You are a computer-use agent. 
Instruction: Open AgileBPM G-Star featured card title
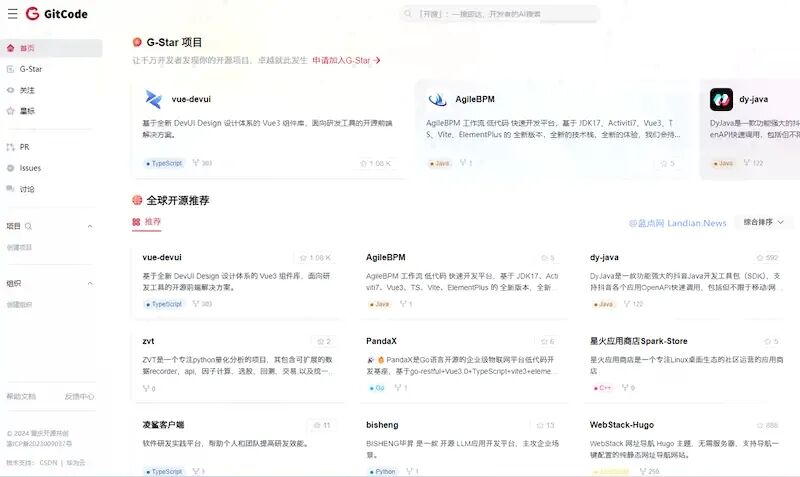click(x=475, y=99)
